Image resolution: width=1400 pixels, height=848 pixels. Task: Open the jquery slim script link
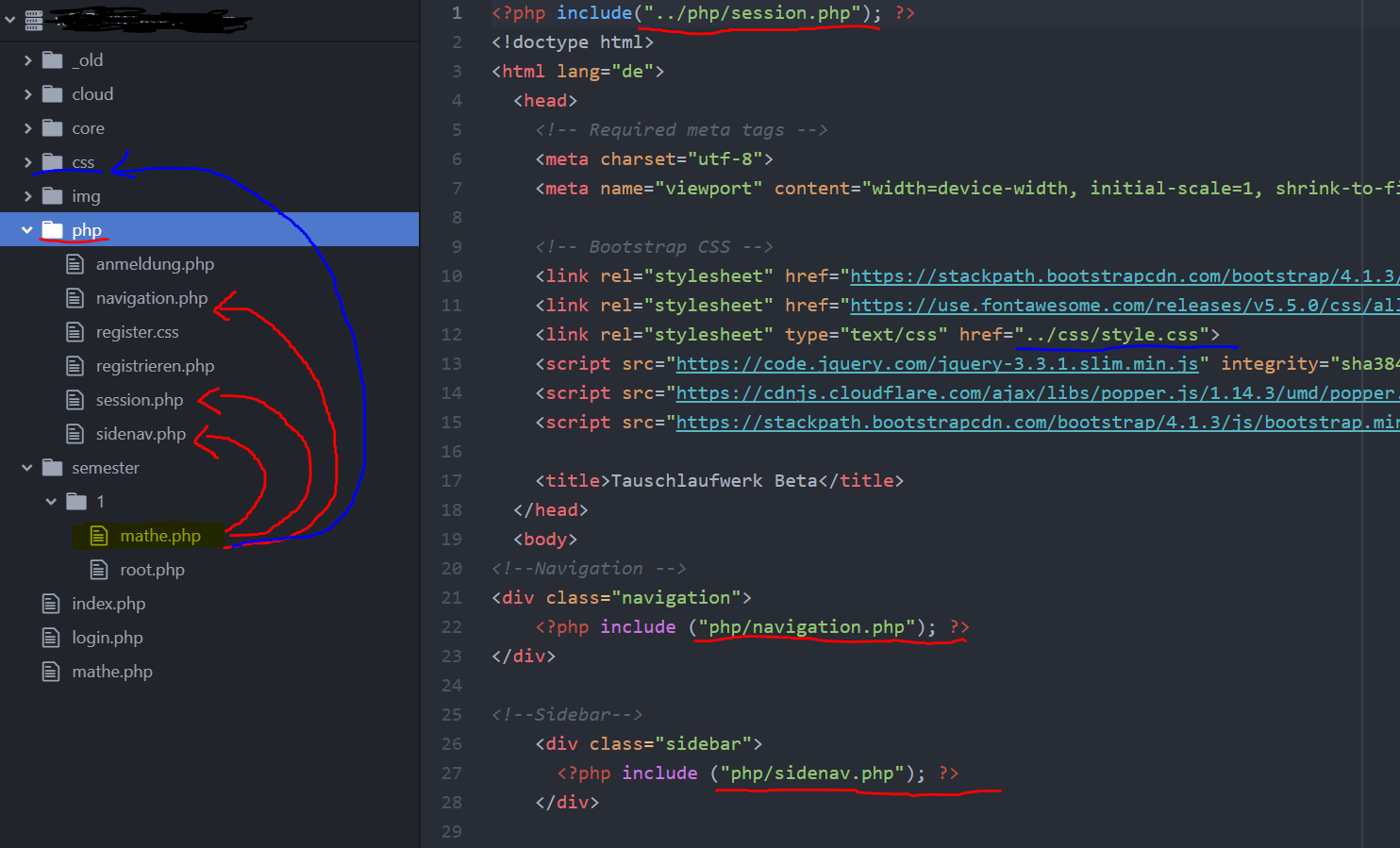(937, 364)
